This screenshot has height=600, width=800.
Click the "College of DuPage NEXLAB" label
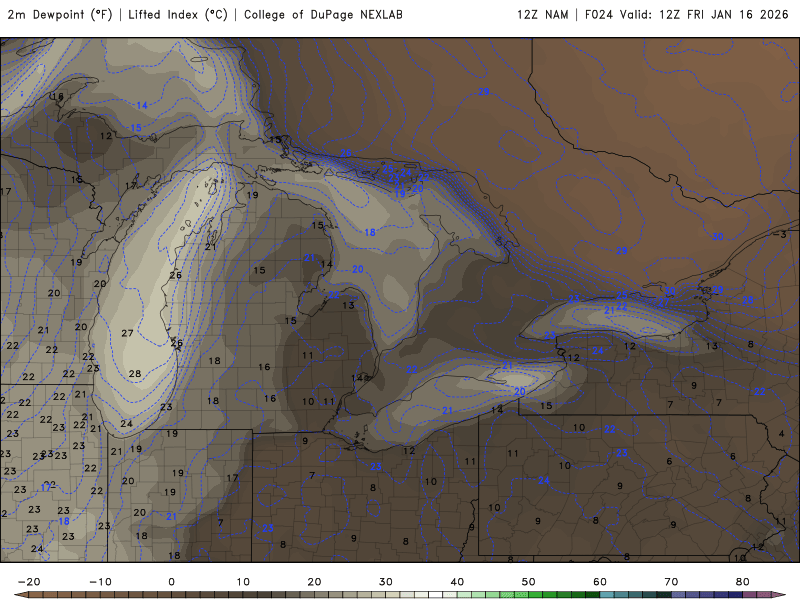[323, 15]
